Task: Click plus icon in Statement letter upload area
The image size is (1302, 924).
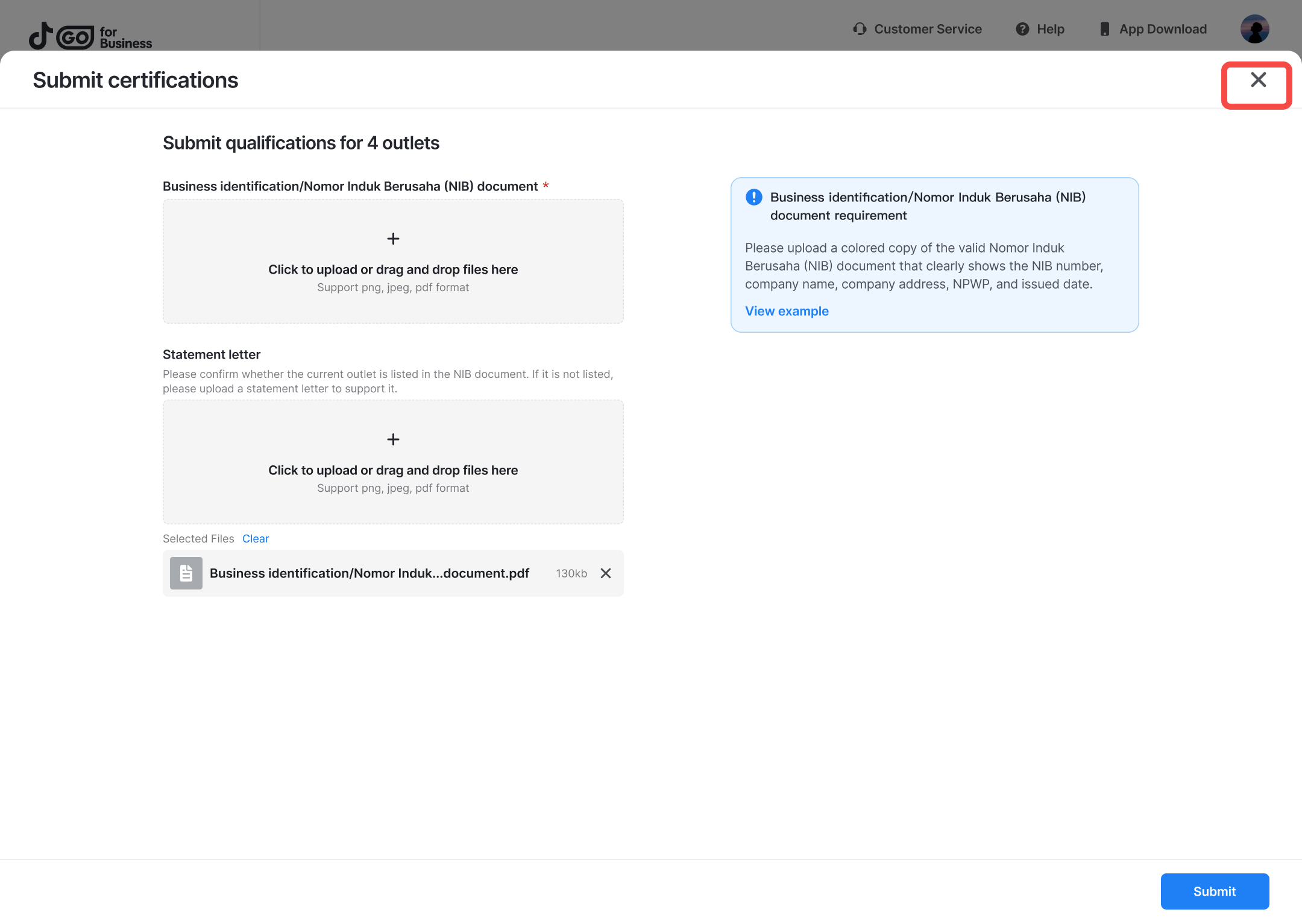Action: [393, 439]
